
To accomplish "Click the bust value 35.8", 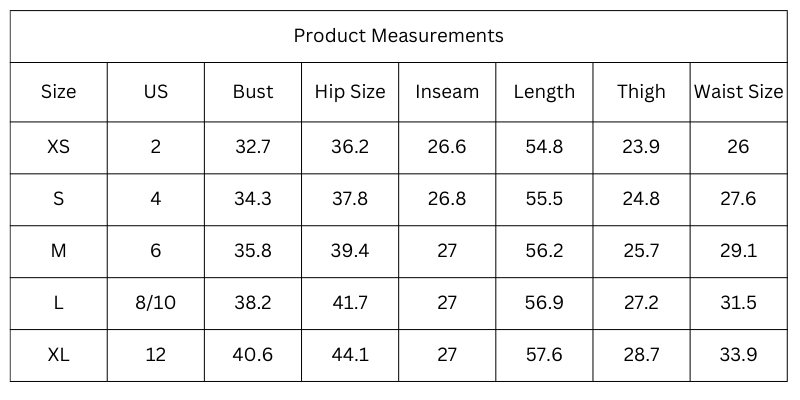I will pyautogui.click(x=253, y=251).
